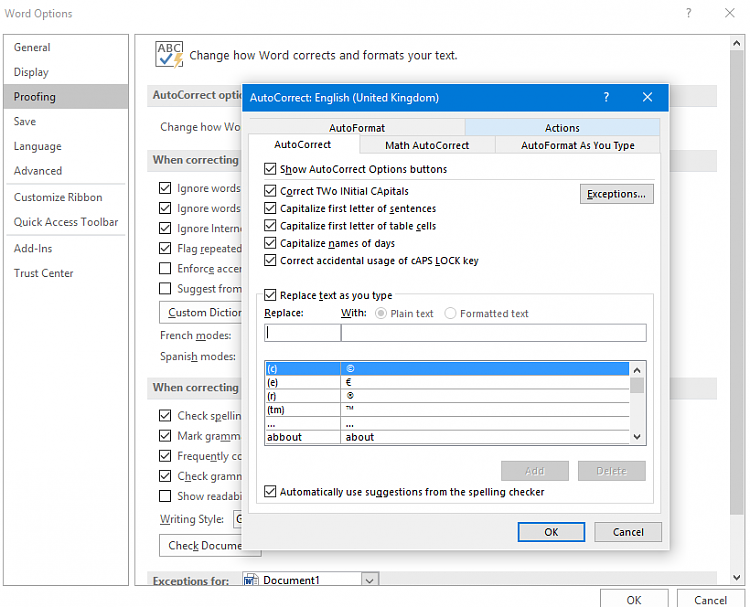Cancel the AutoCorrect dialog

tap(628, 532)
